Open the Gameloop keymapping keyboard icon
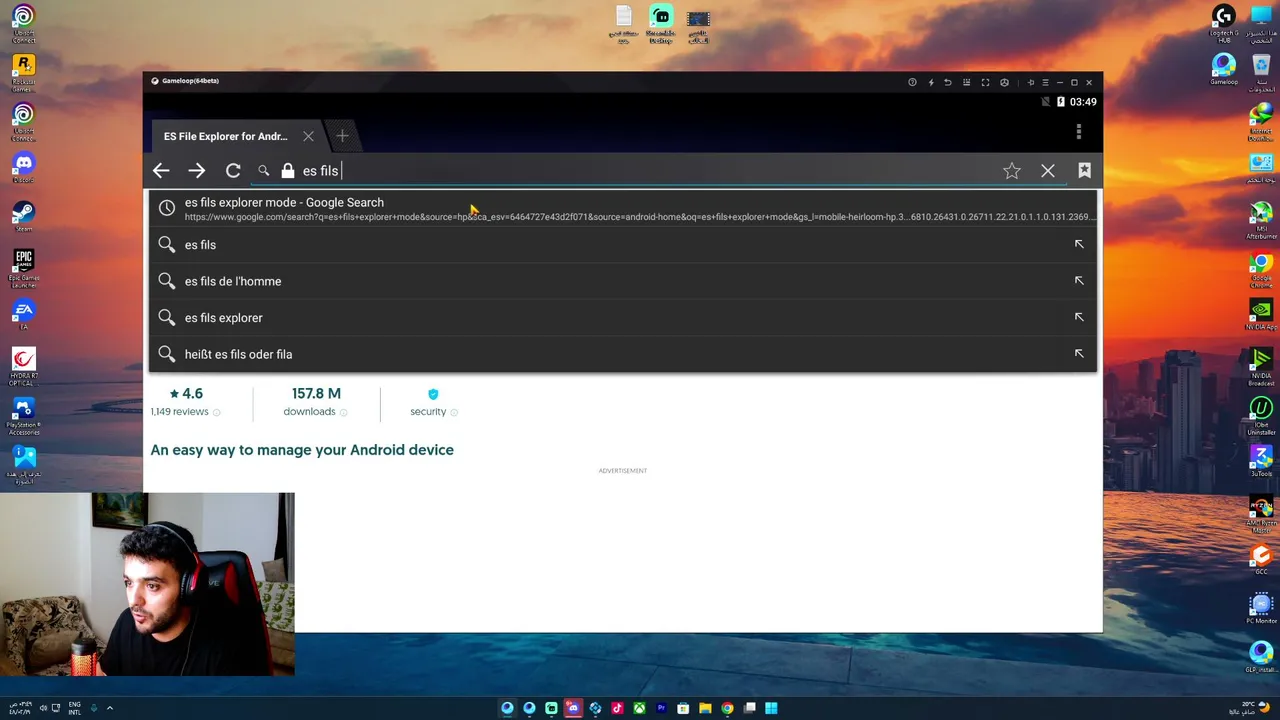Viewport: 1280px width, 720px height. [966, 82]
